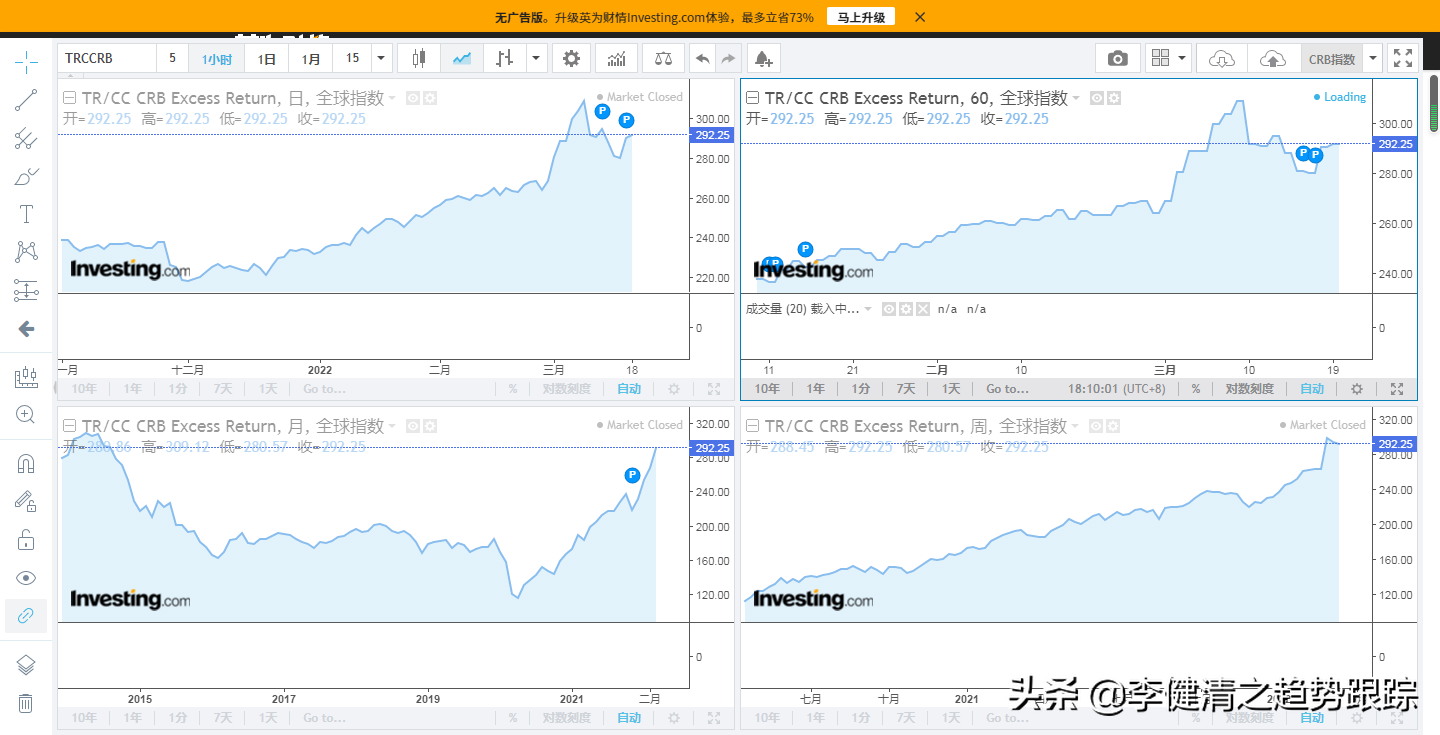
Task: Toggle 自动 auto scale on 60-minute chart
Action: coord(1312,389)
